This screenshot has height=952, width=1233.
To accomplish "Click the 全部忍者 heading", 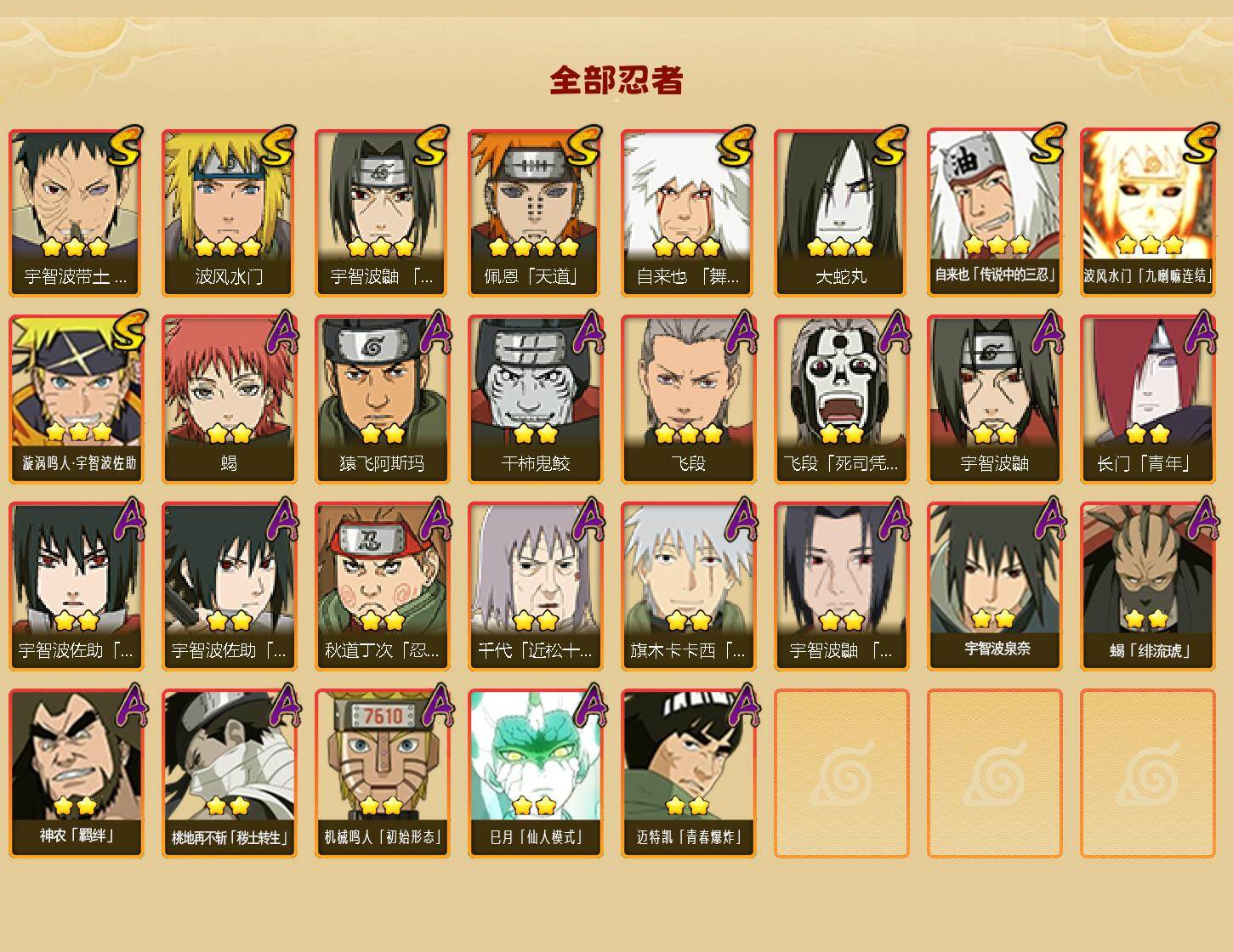I will coord(616,80).
